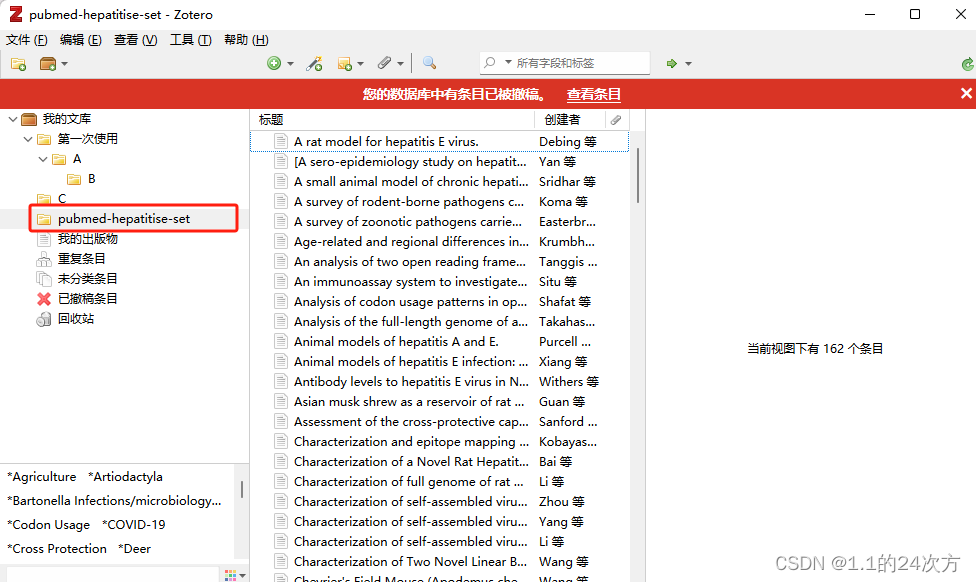Select 'Animal models of hepatitis A and E.'
This screenshot has width=976, height=582.
439,341
